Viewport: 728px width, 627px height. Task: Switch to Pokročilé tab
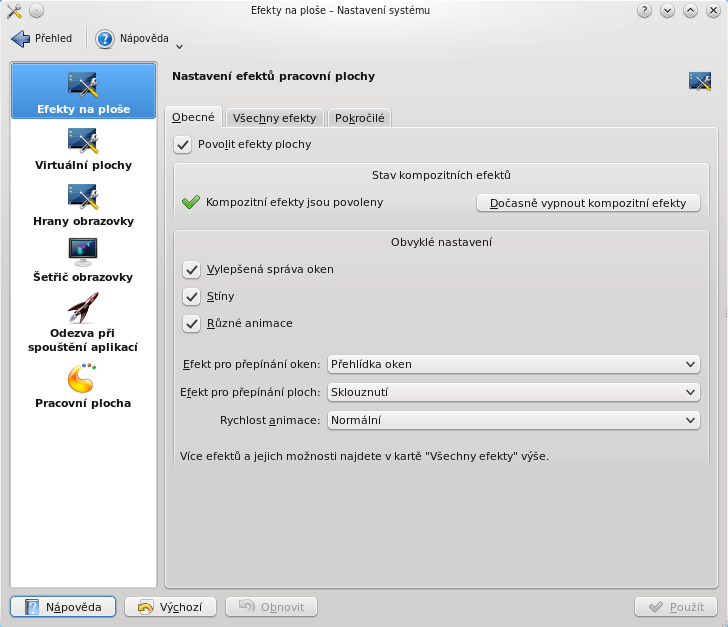359,118
